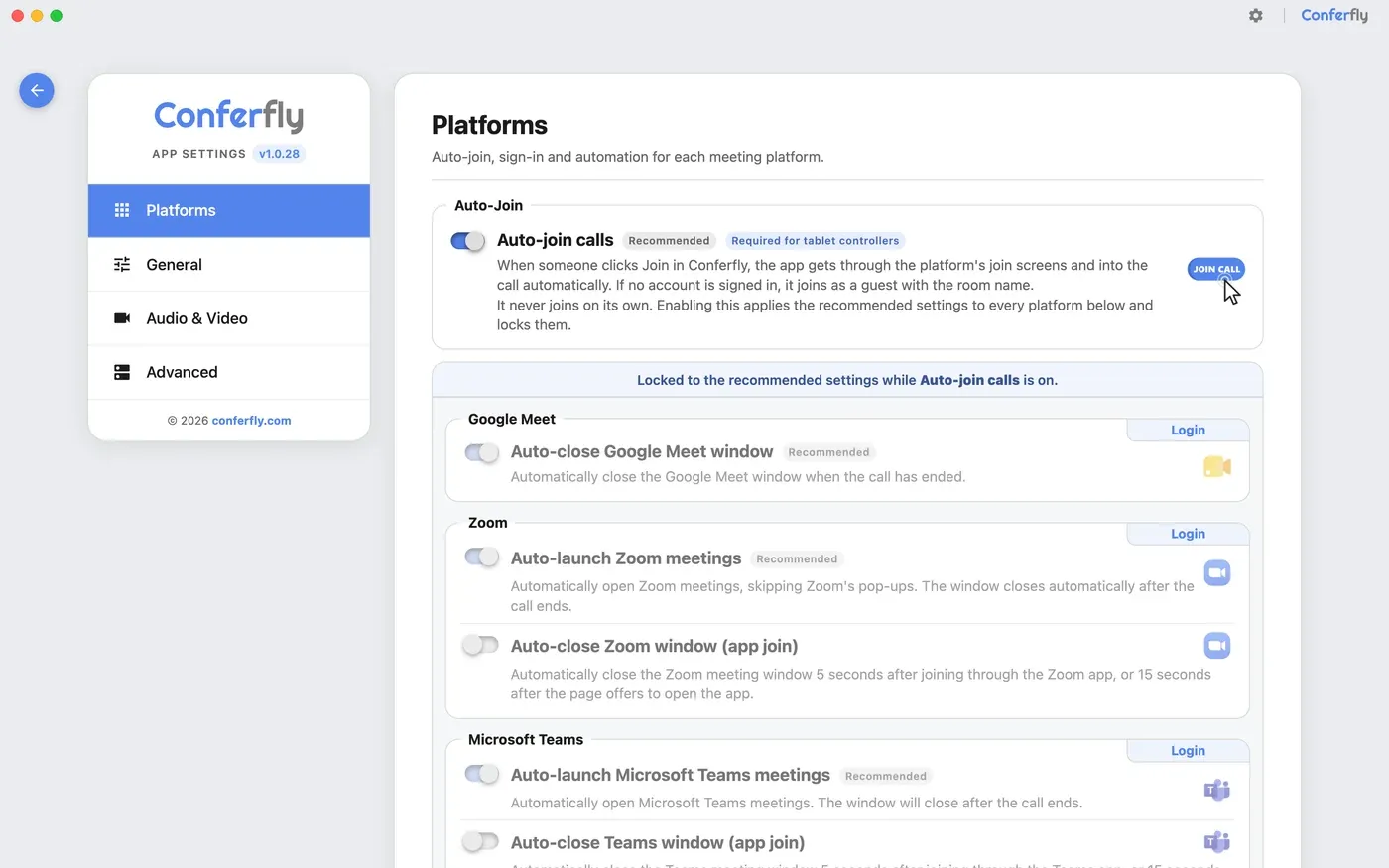Click the Google Meet Login button

(x=1188, y=430)
